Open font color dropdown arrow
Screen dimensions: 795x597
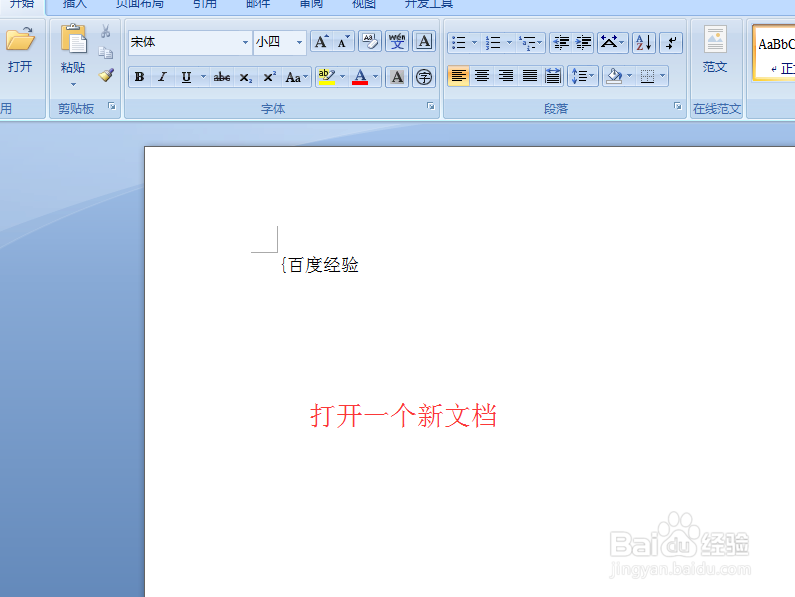[376, 77]
